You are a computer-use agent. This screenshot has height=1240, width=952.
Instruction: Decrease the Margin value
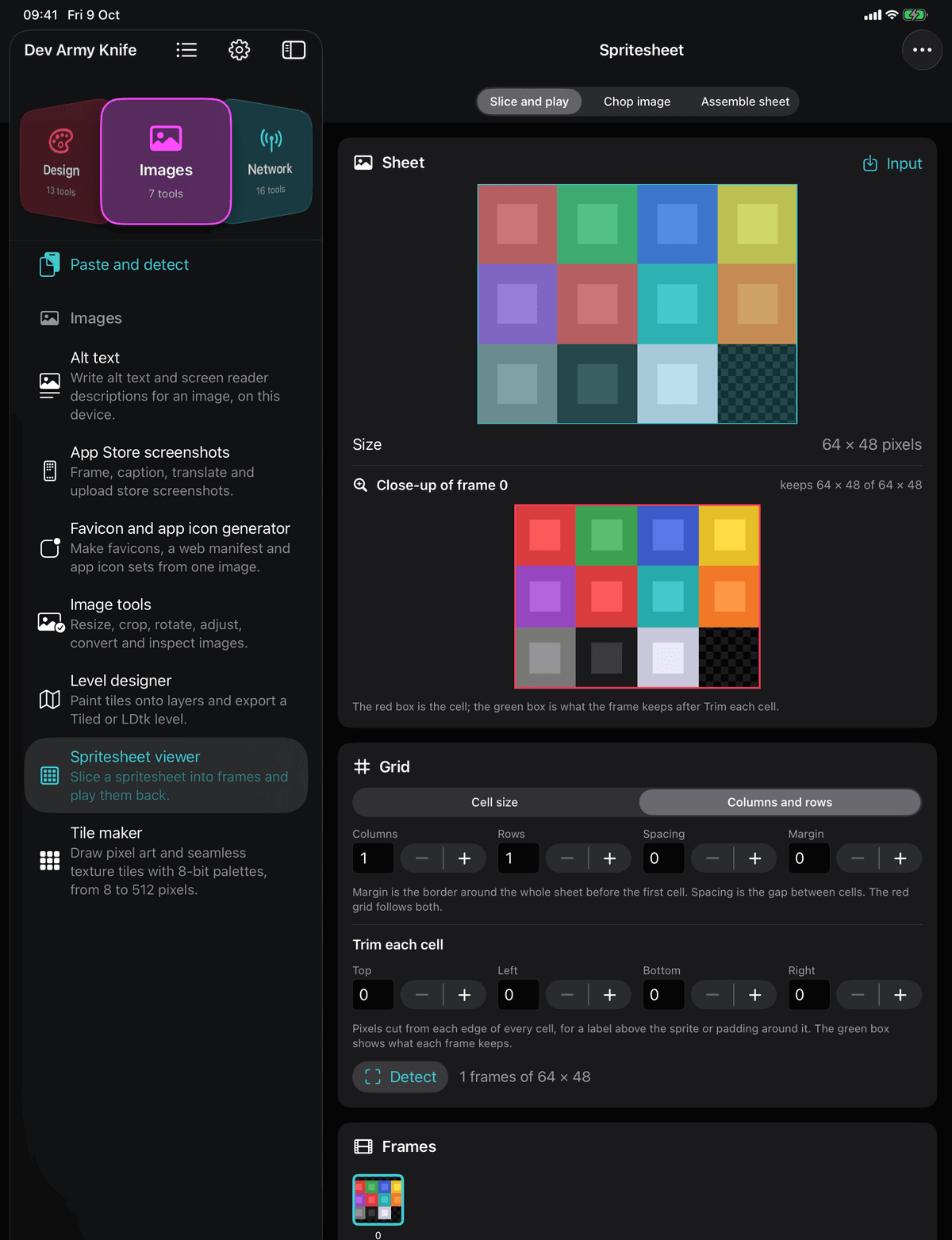tap(858, 858)
